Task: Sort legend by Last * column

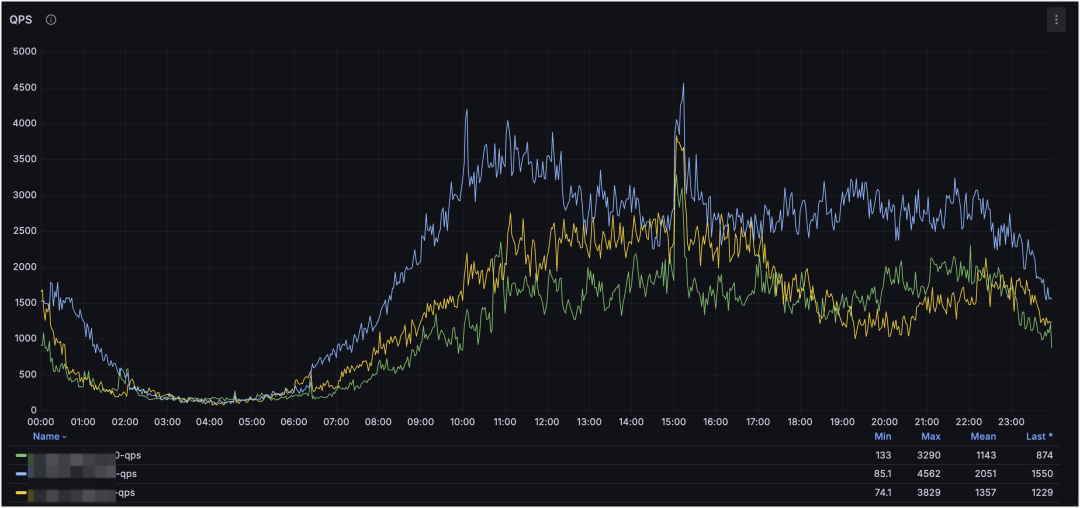Action: 1039,436
